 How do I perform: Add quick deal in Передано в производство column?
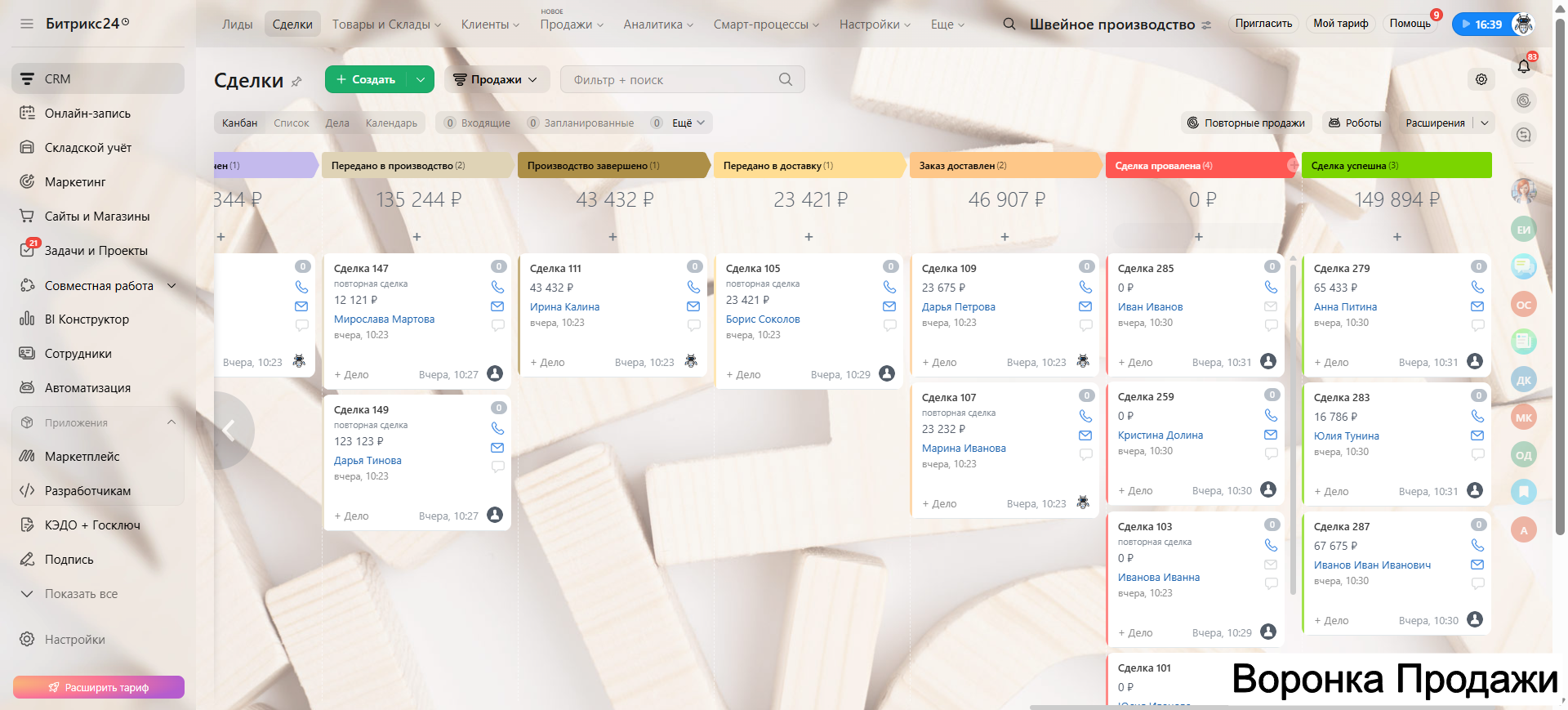coord(416,237)
